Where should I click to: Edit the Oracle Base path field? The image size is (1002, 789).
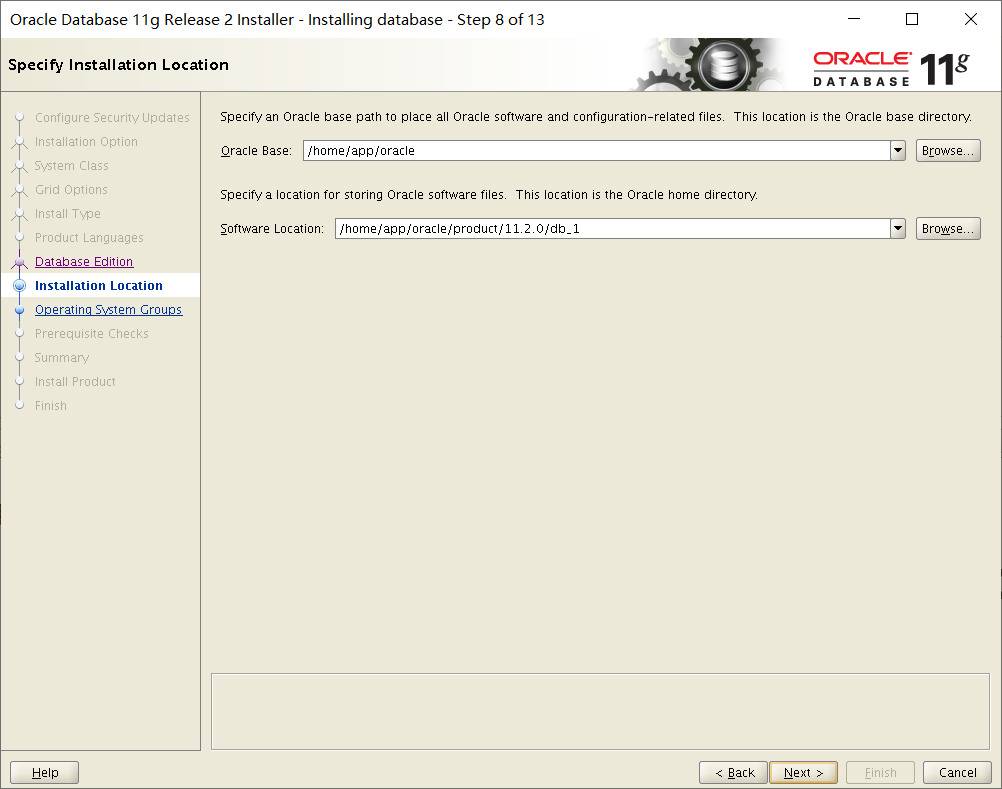coord(597,151)
